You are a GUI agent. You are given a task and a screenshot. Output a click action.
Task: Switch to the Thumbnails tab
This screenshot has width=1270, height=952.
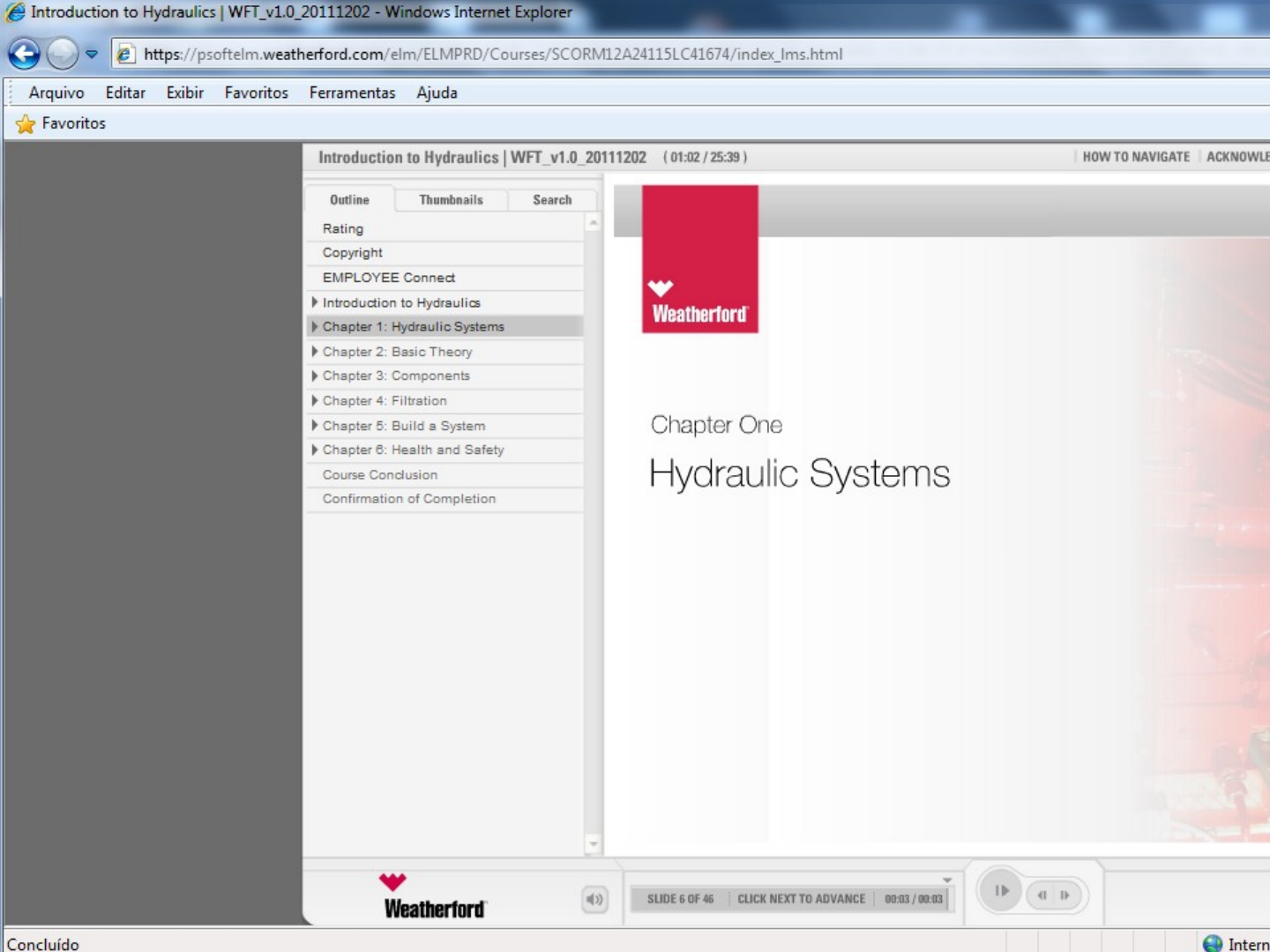point(451,200)
